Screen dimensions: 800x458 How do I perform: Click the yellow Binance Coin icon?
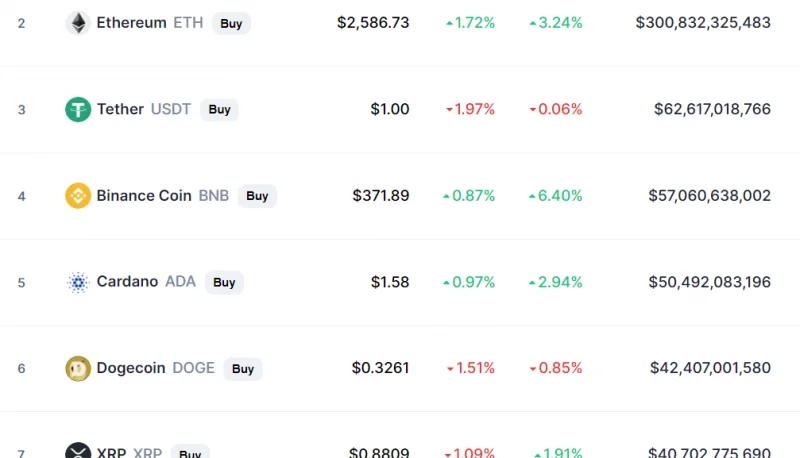(78, 196)
